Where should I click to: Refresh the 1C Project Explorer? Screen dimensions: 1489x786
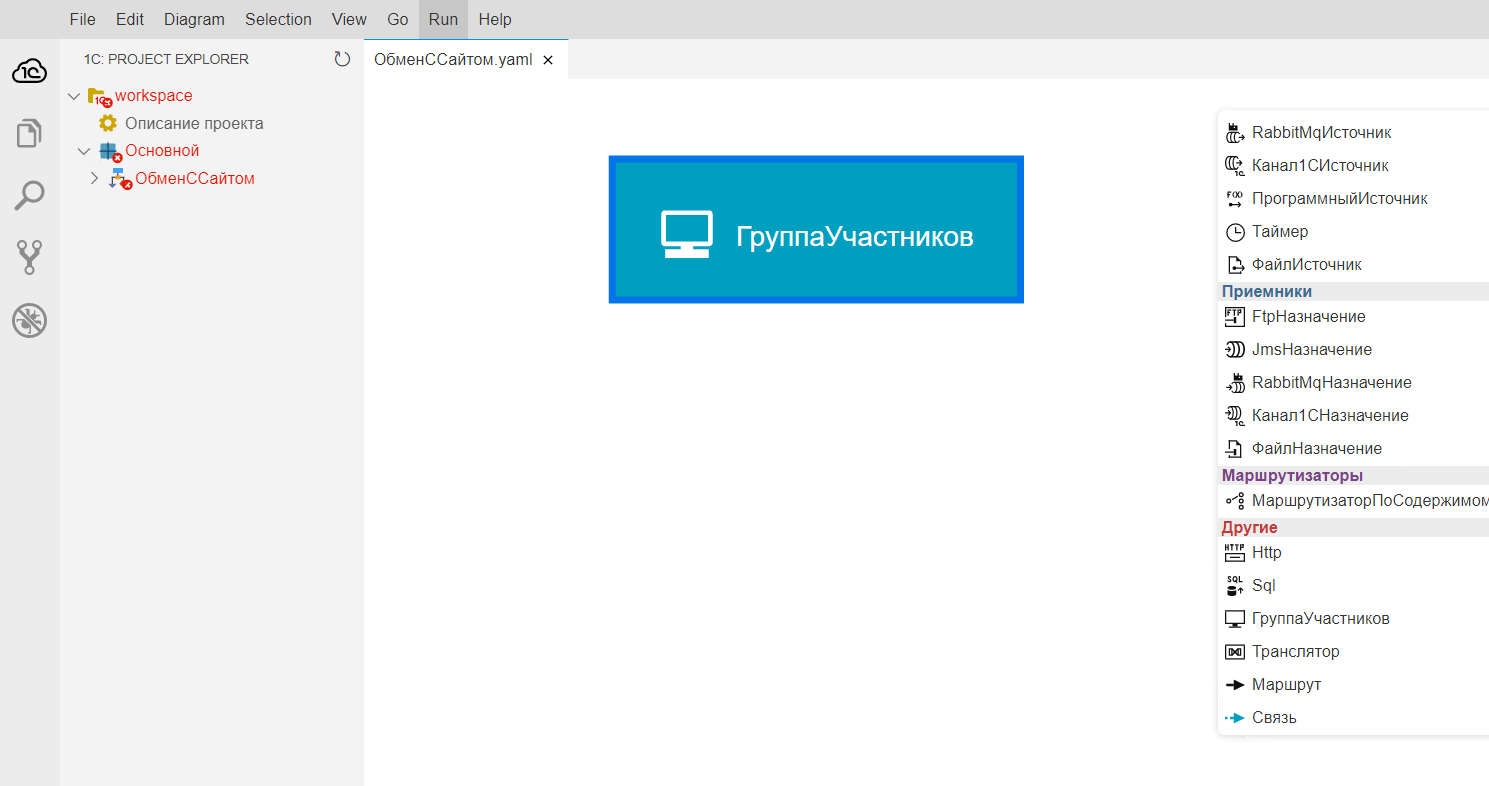342,59
